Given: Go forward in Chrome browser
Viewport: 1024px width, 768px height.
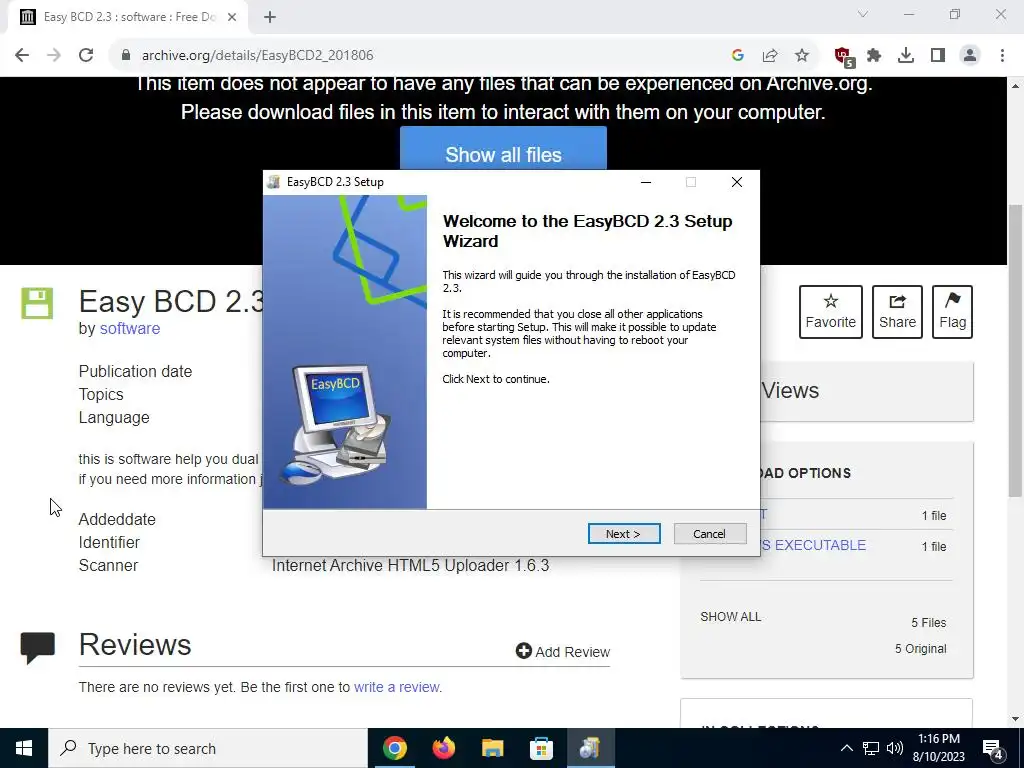Looking at the screenshot, I should click(x=54, y=55).
